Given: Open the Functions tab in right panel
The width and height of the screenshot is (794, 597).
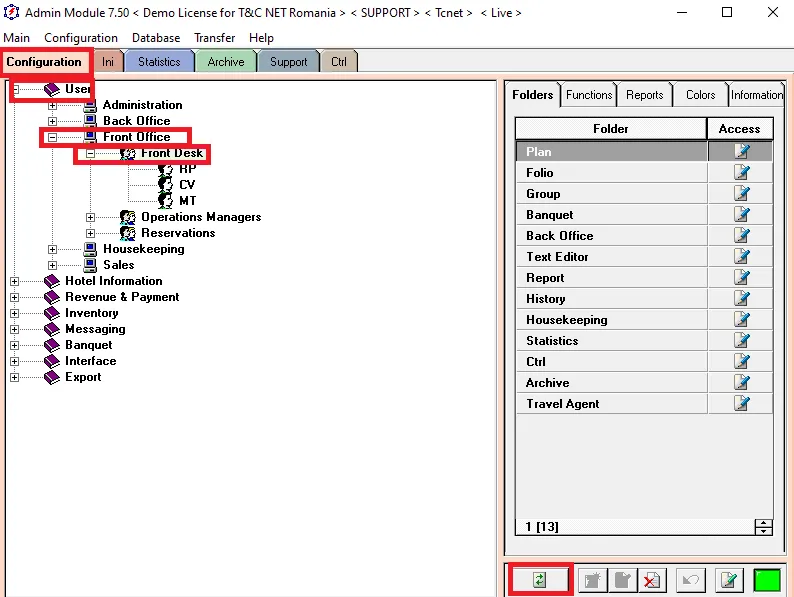Looking at the screenshot, I should (589, 95).
